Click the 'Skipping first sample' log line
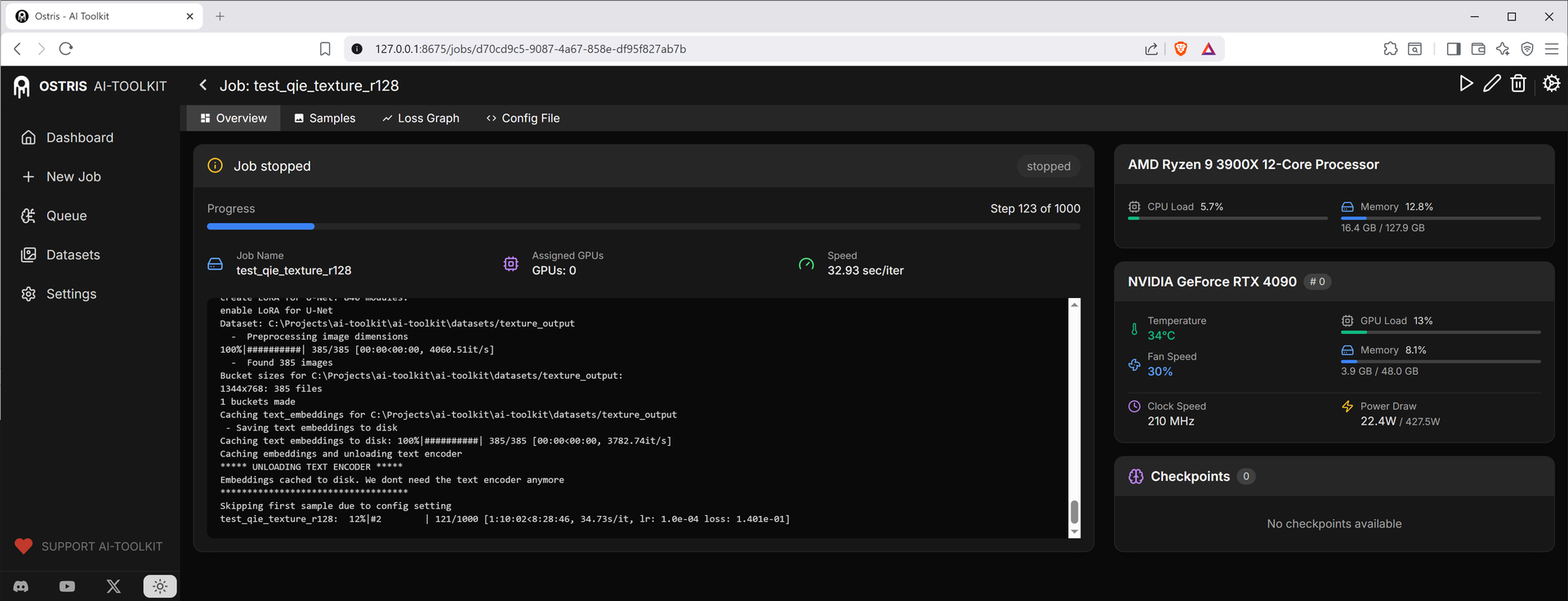The width and height of the screenshot is (1568, 601). click(x=336, y=506)
